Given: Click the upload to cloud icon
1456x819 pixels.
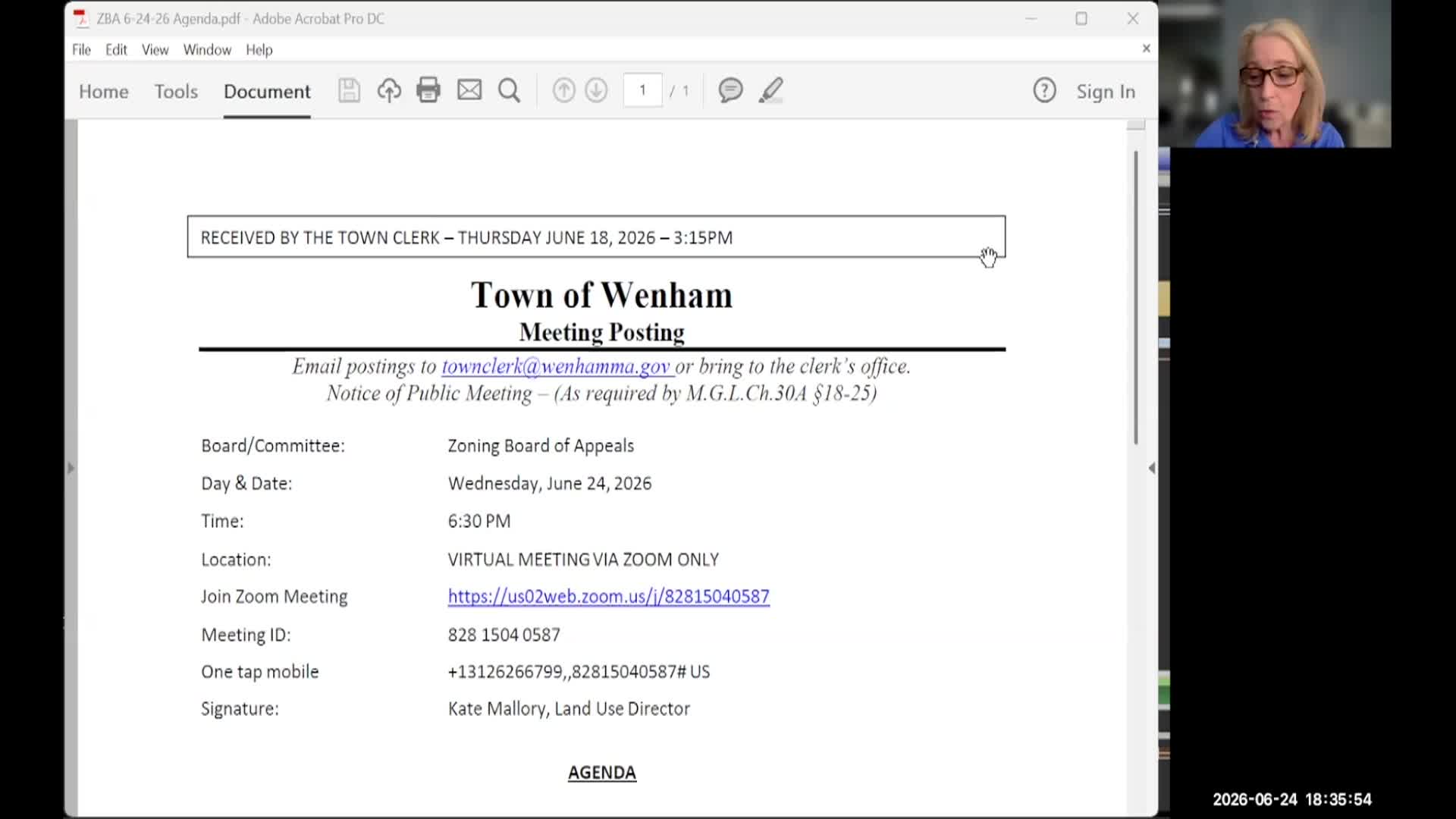Looking at the screenshot, I should (389, 90).
